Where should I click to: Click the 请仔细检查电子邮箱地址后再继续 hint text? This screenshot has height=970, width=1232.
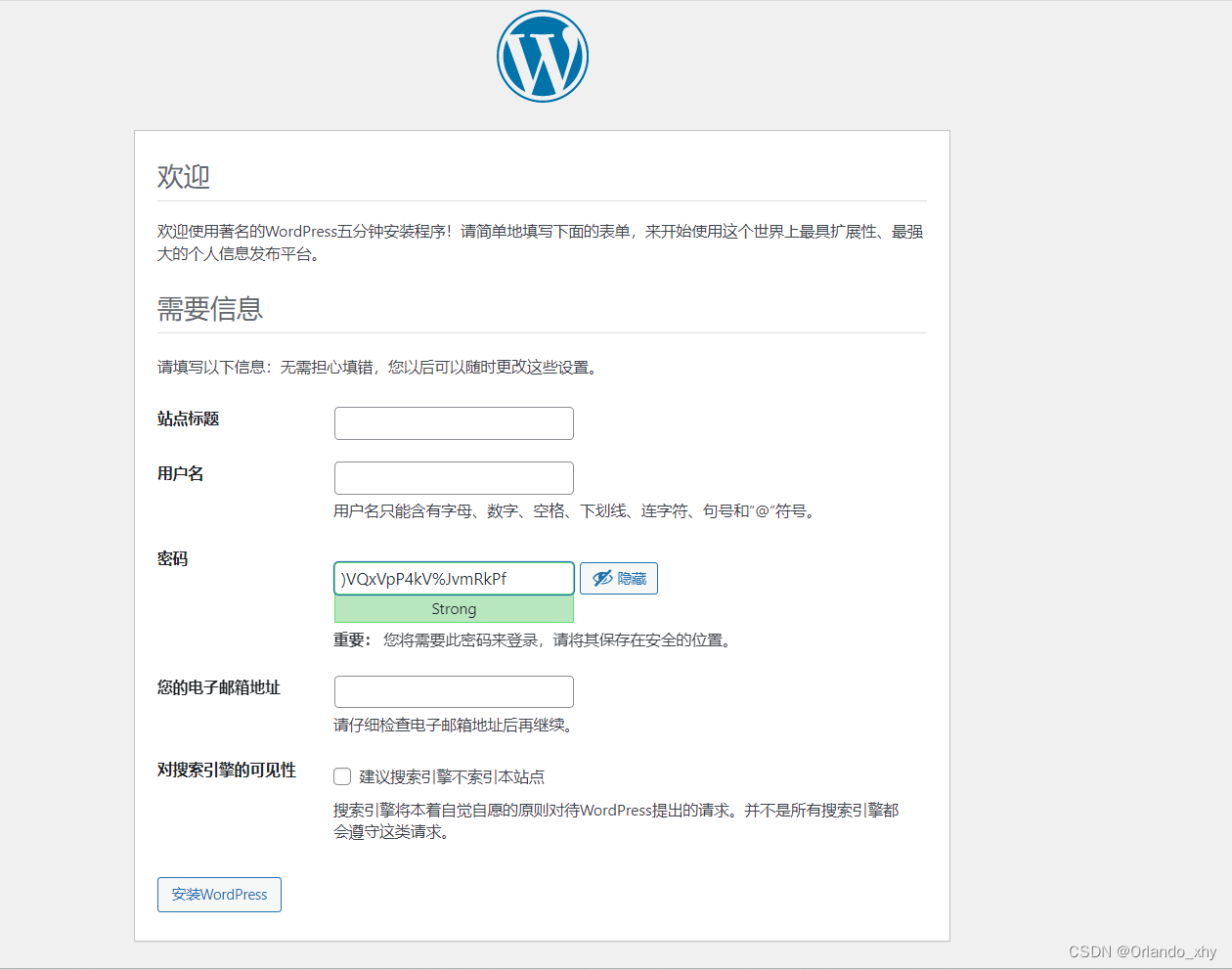click(453, 725)
